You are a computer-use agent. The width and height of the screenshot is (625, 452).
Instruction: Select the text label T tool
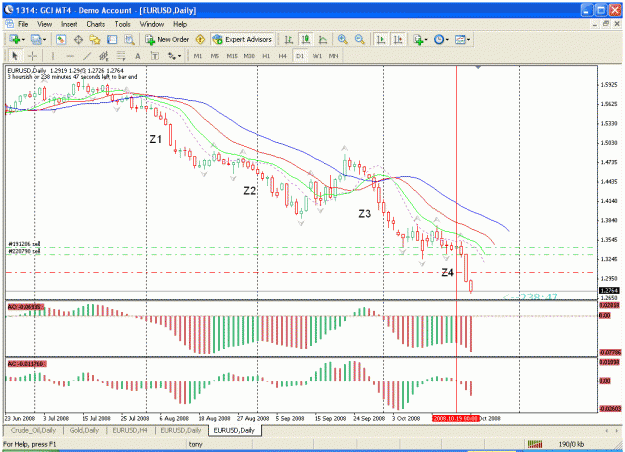coord(155,56)
